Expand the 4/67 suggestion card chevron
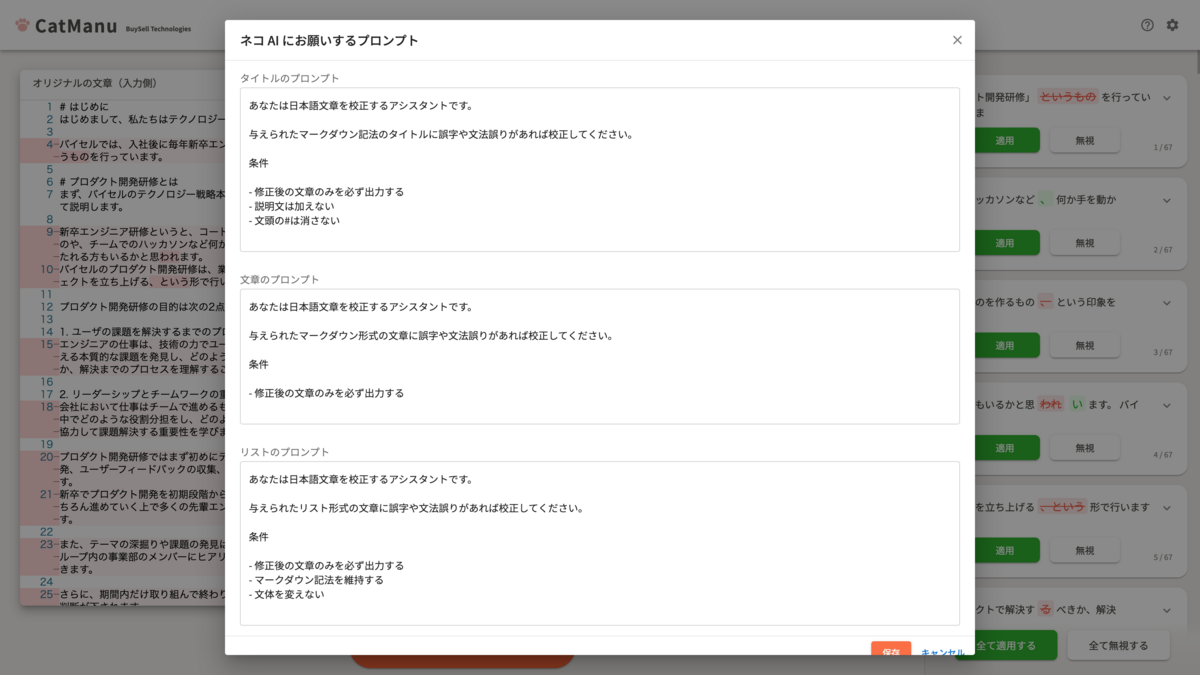The image size is (1200, 675). pos(1166,405)
